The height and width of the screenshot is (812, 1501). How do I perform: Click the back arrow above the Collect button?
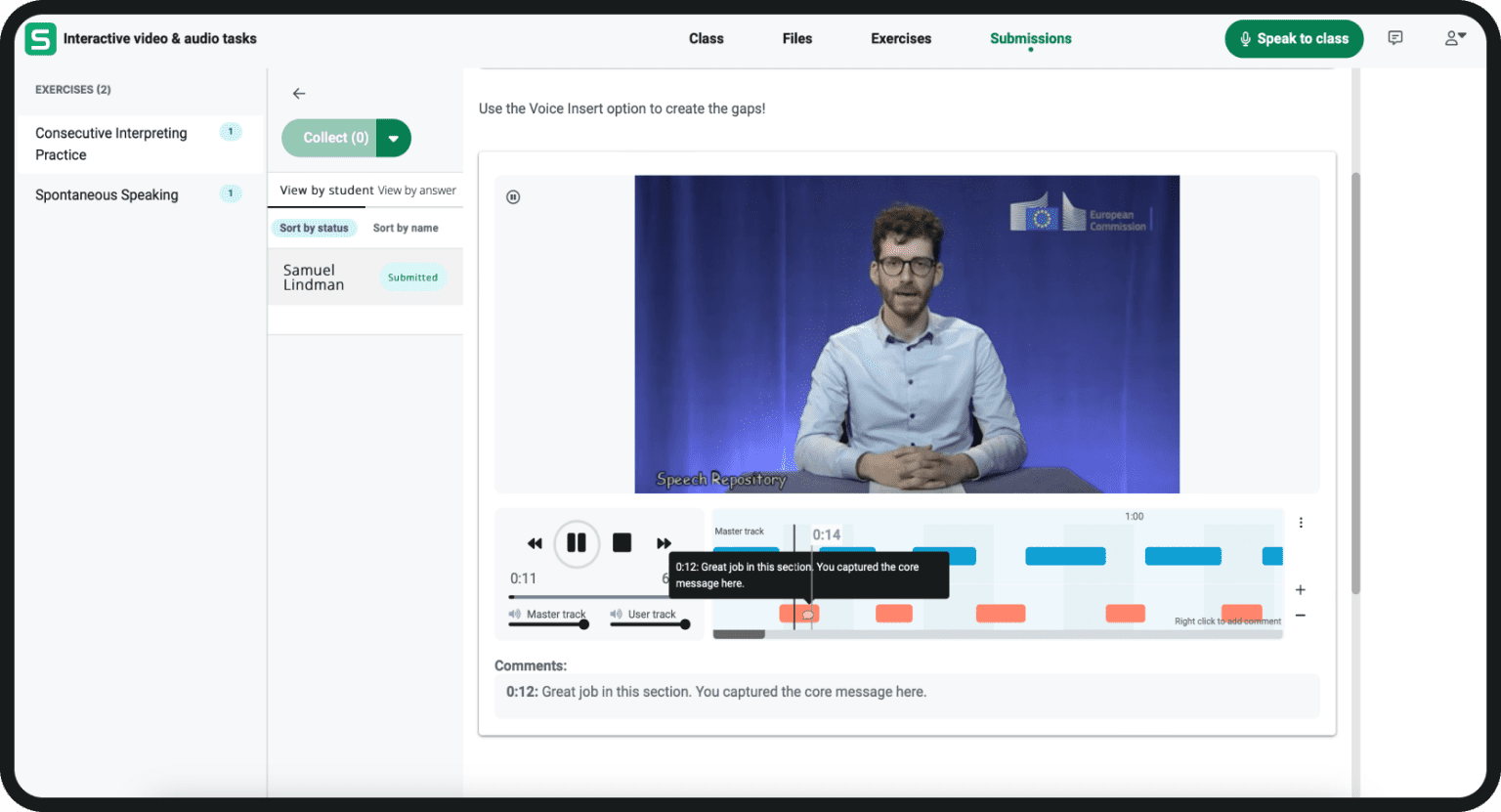298,93
